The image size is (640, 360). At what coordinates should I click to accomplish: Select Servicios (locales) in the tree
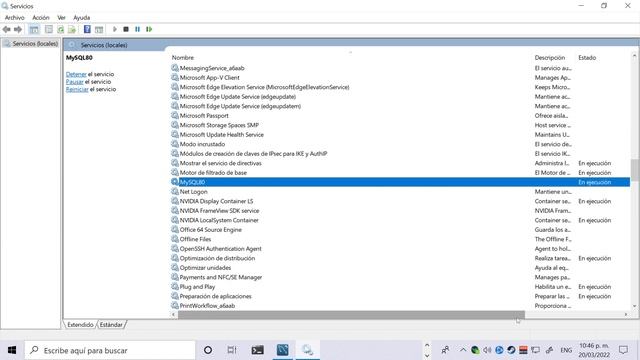click(35, 44)
